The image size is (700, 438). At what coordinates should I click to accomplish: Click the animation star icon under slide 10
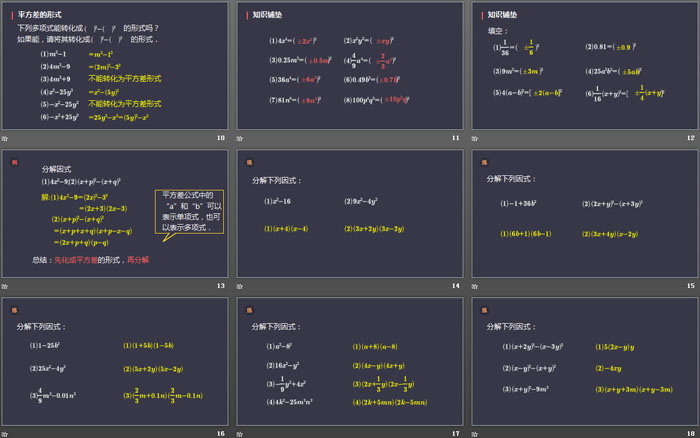pyautogui.click(x=4, y=138)
